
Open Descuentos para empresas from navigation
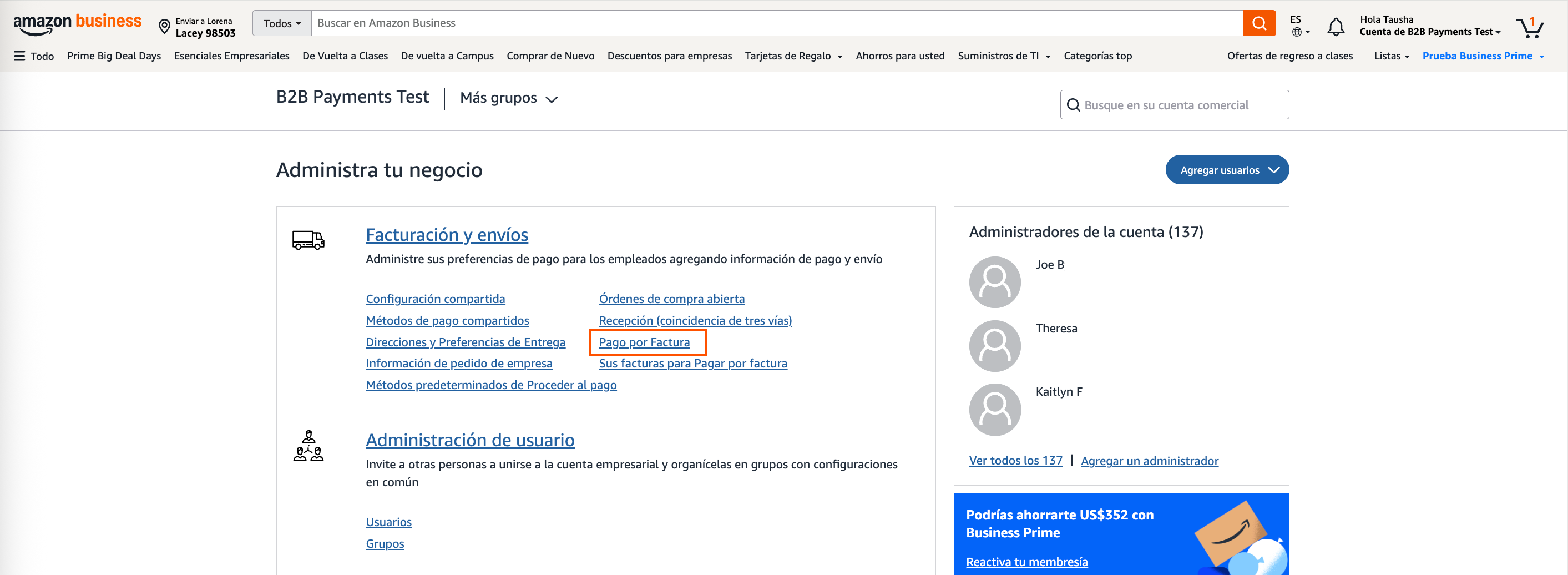point(669,56)
